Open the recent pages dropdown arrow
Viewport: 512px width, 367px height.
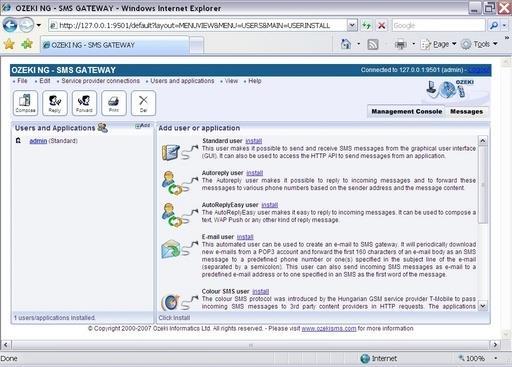[x=39, y=25]
